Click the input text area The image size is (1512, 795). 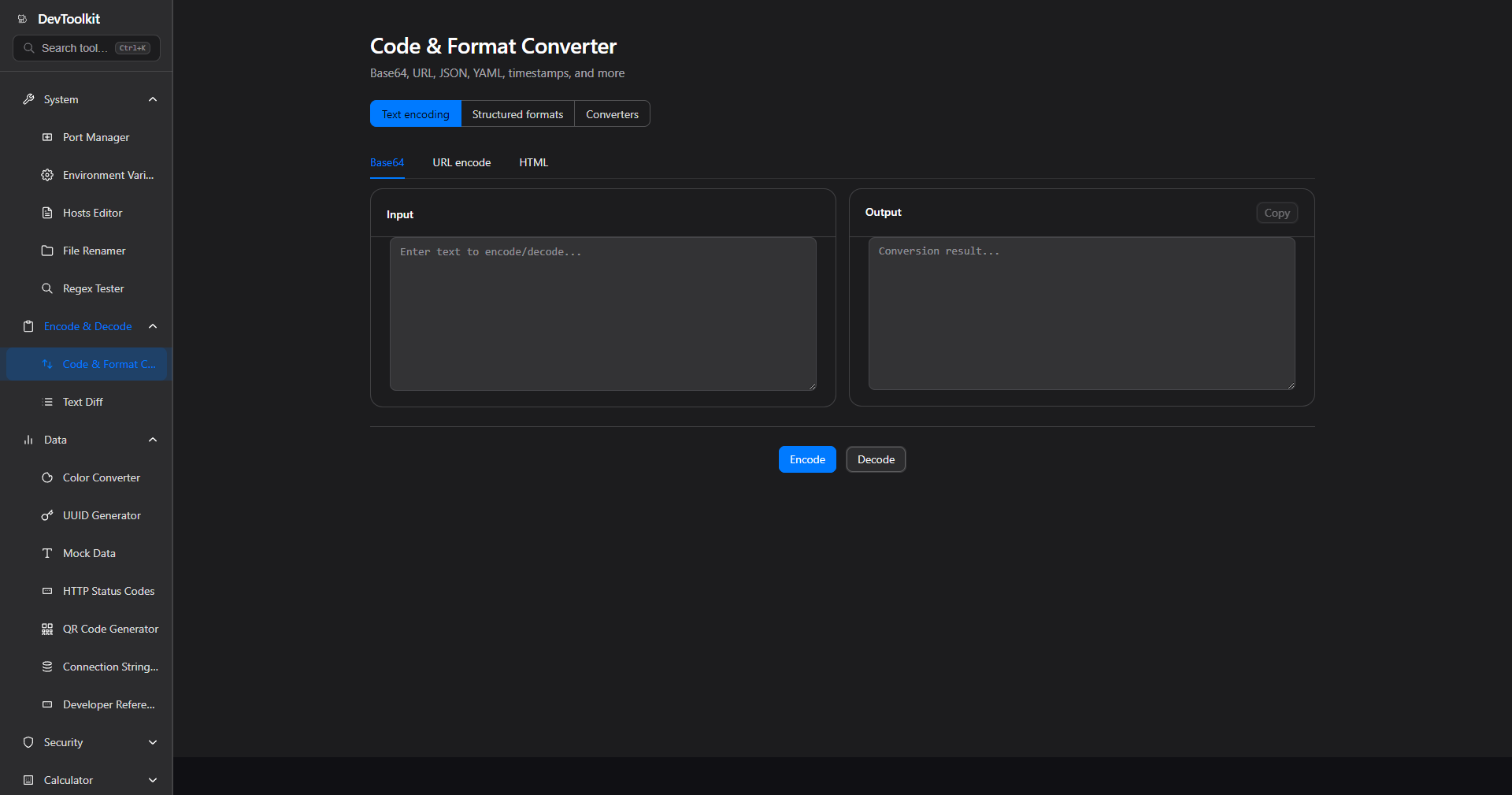pyautogui.click(x=603, y=314)
